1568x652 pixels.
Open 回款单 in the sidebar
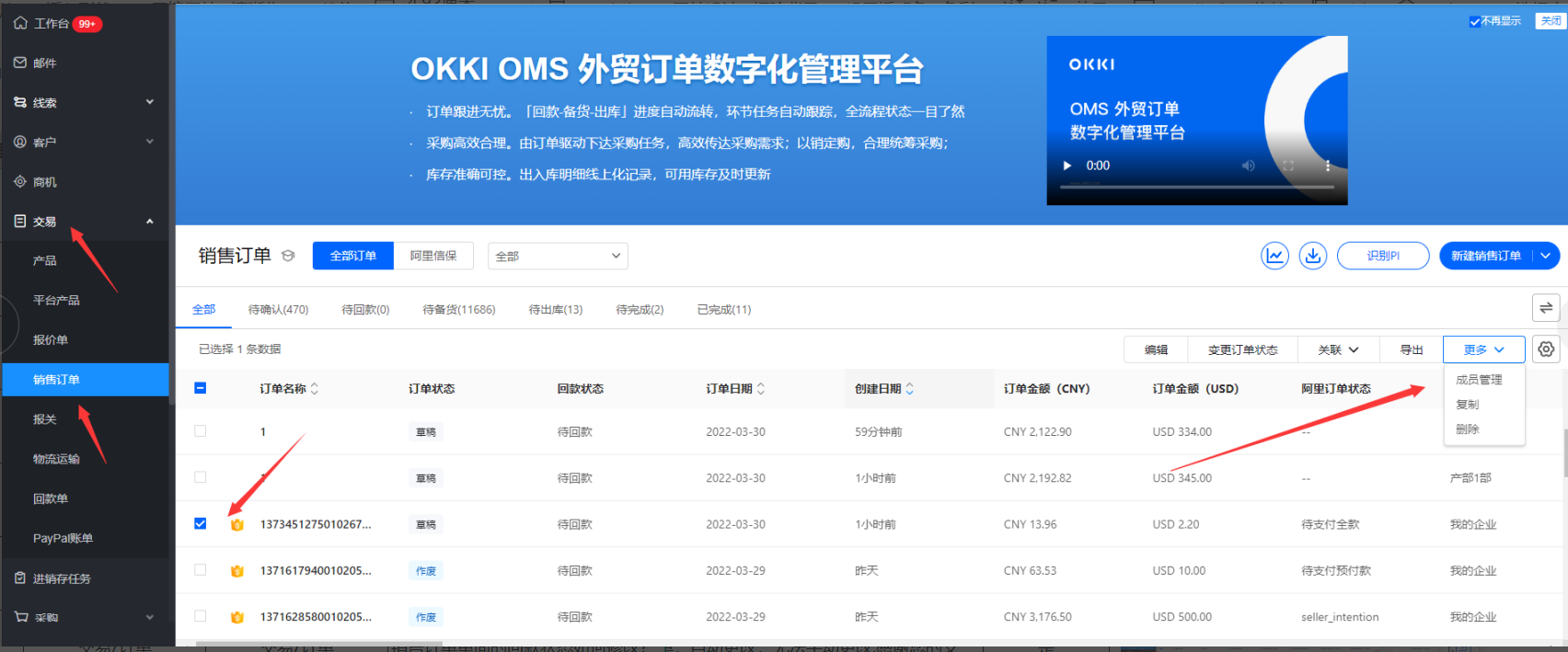click(51, 498)
